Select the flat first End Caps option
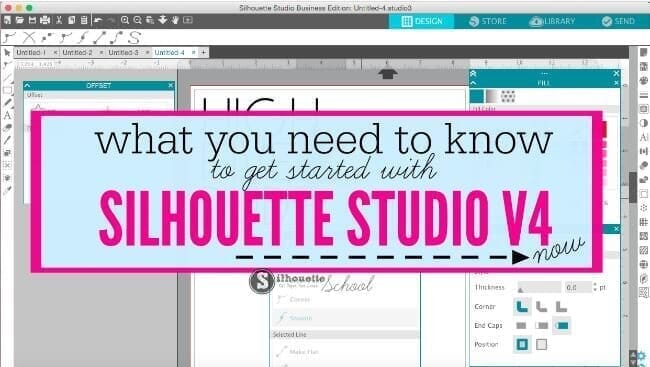The height and width of the screenshot is (367, 650). coord(521,326)
